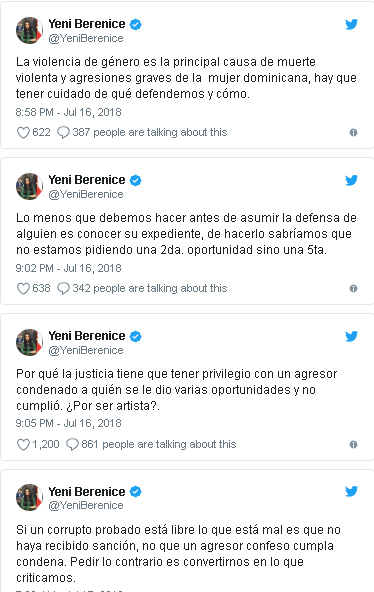The width and height of the screenshot is (374, 592).
Task: Click @YeniBerenice handle in the 9:02 PM tweet
Action: 86,194
